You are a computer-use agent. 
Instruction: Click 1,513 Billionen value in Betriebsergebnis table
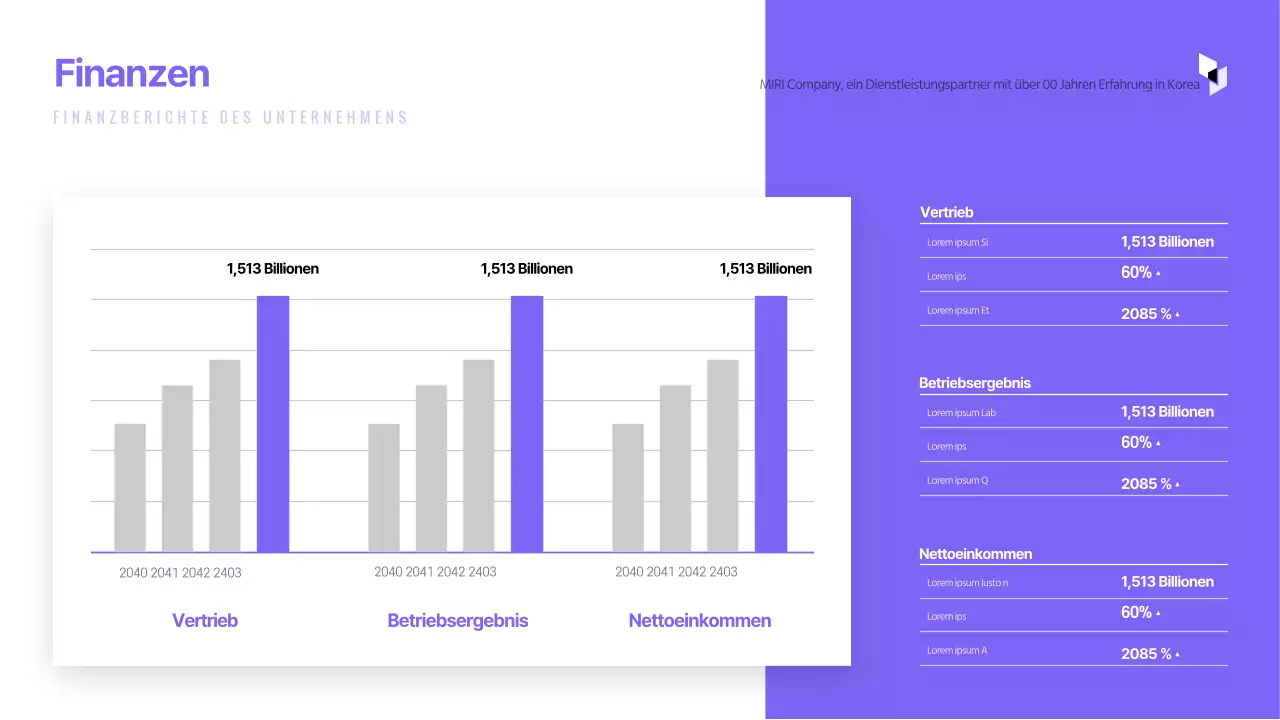tap(1167, 412)
